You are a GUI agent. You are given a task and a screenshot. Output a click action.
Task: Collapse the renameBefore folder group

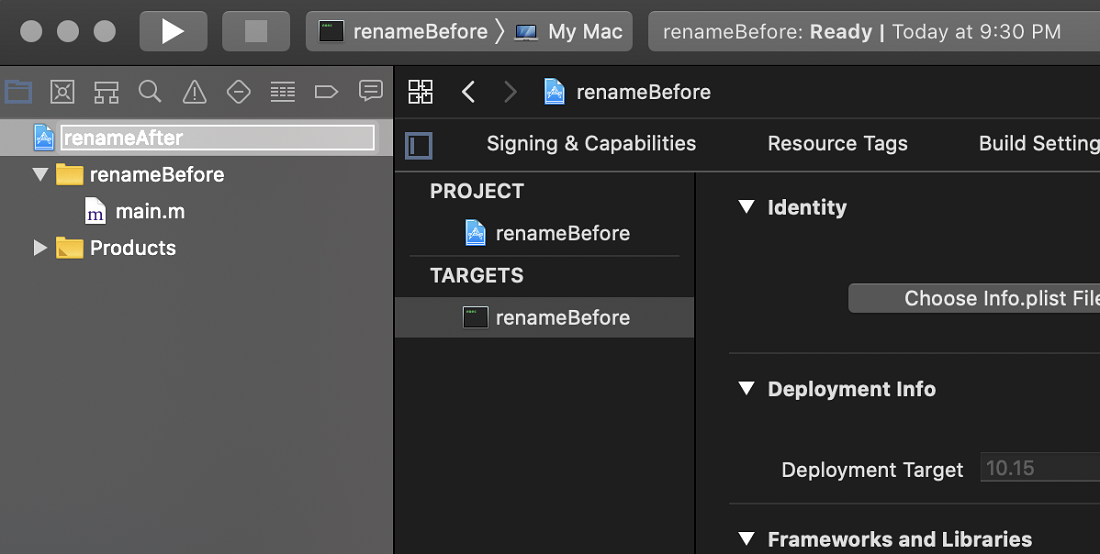click(41, 174)
